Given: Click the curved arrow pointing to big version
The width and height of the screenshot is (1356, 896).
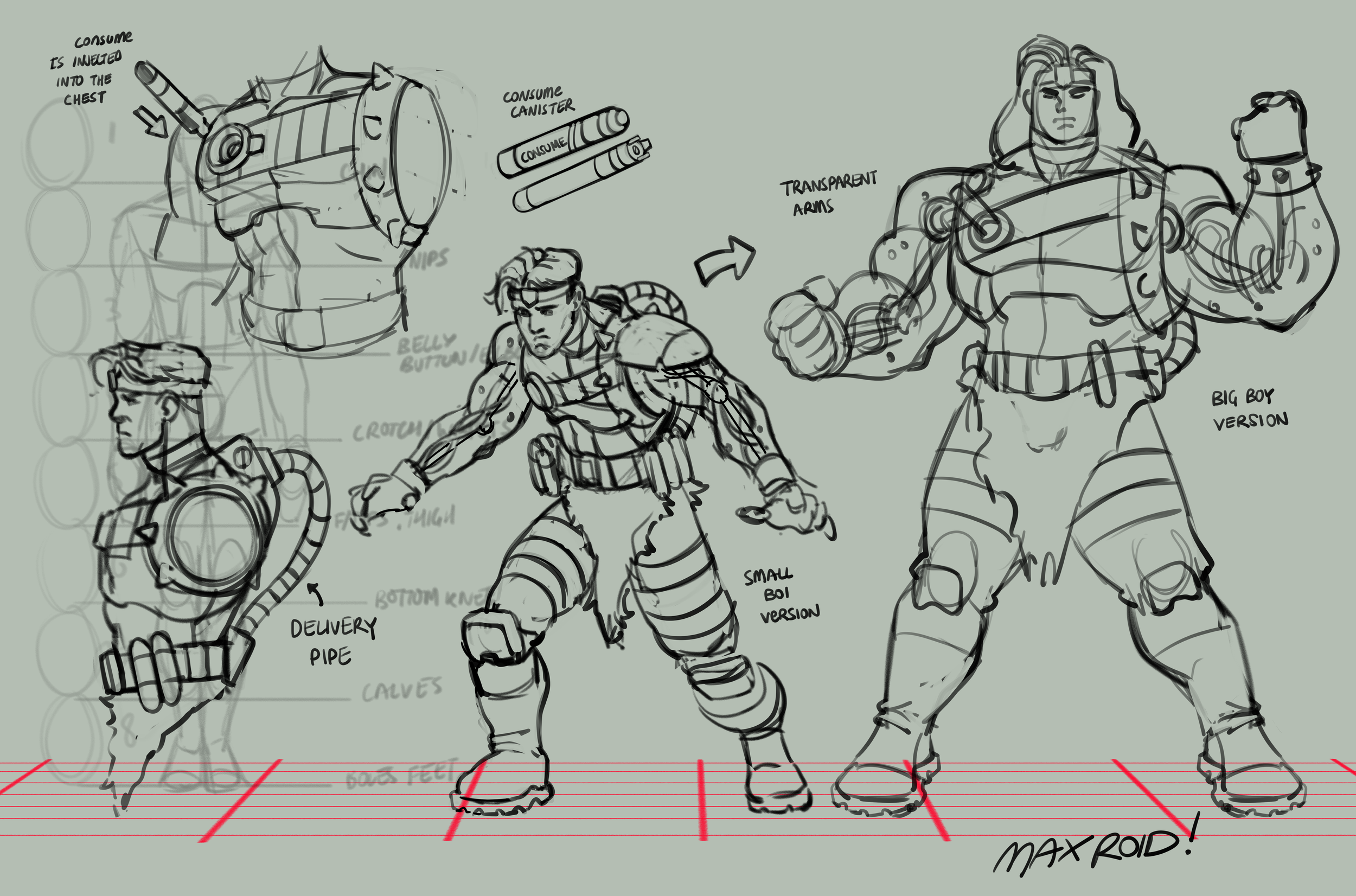Looking at the screenshot, I should [x=725, y=261].
